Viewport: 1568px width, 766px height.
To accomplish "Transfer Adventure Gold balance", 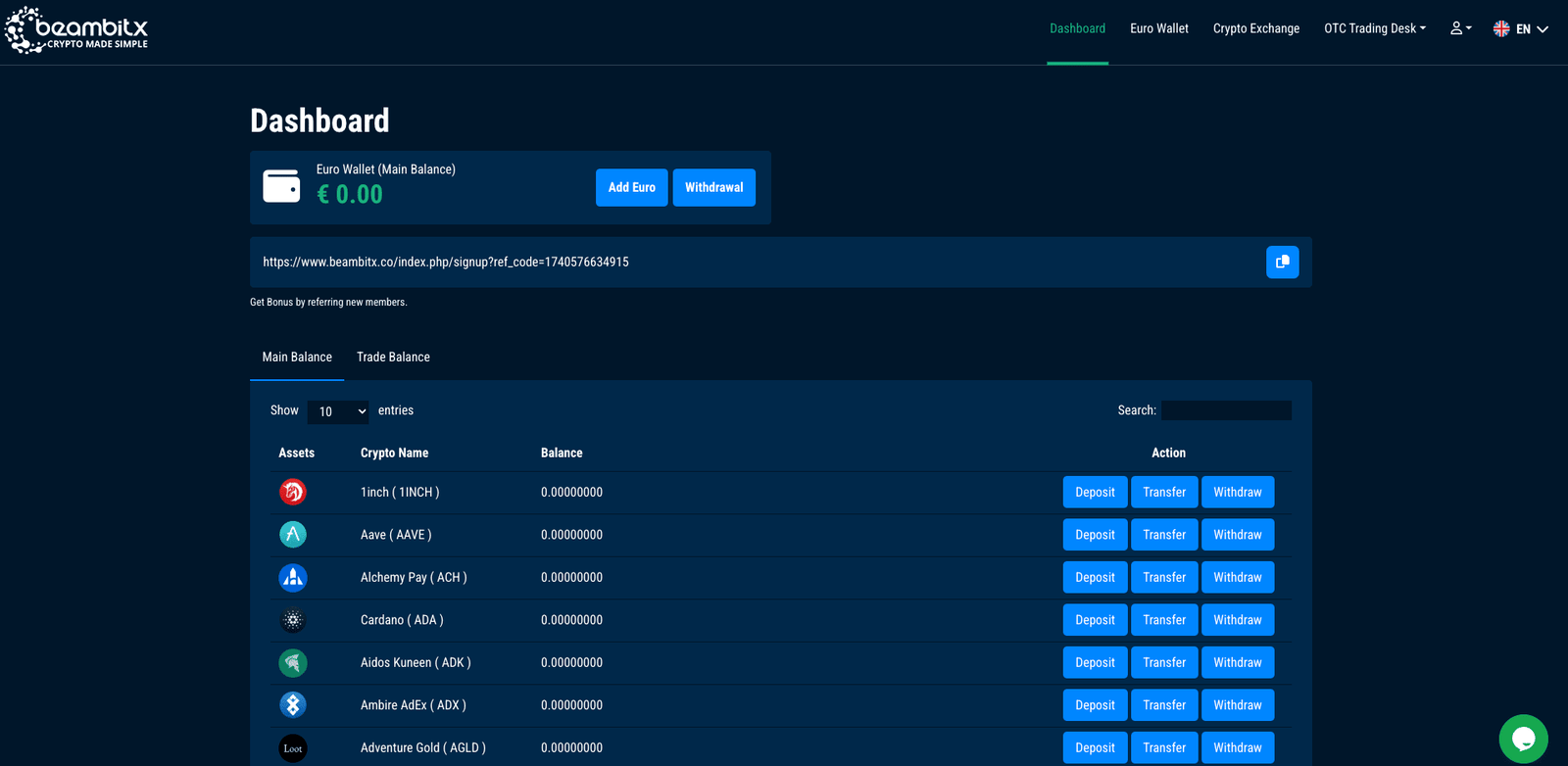I will pyautogui.click(x=1164, y=747).
